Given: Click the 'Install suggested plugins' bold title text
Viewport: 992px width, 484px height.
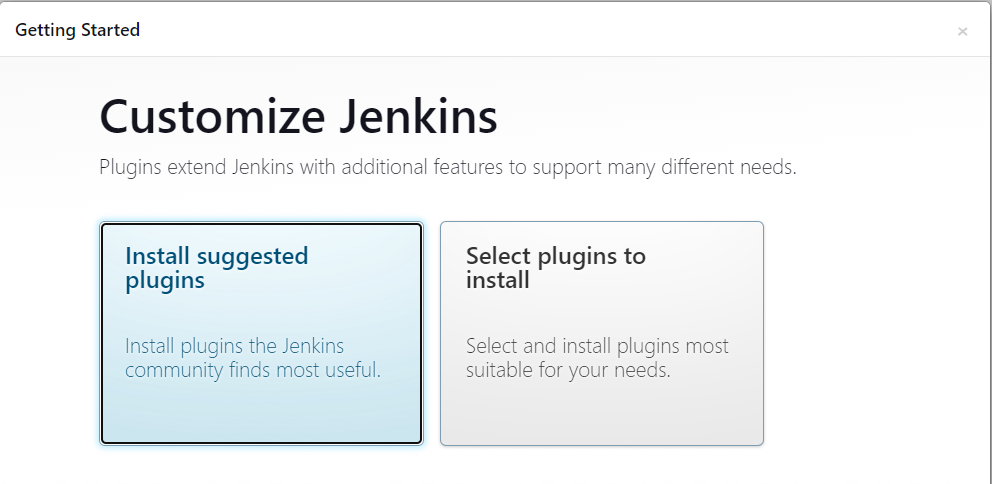Looking at the screenshot, I should [x=216, y=268].
